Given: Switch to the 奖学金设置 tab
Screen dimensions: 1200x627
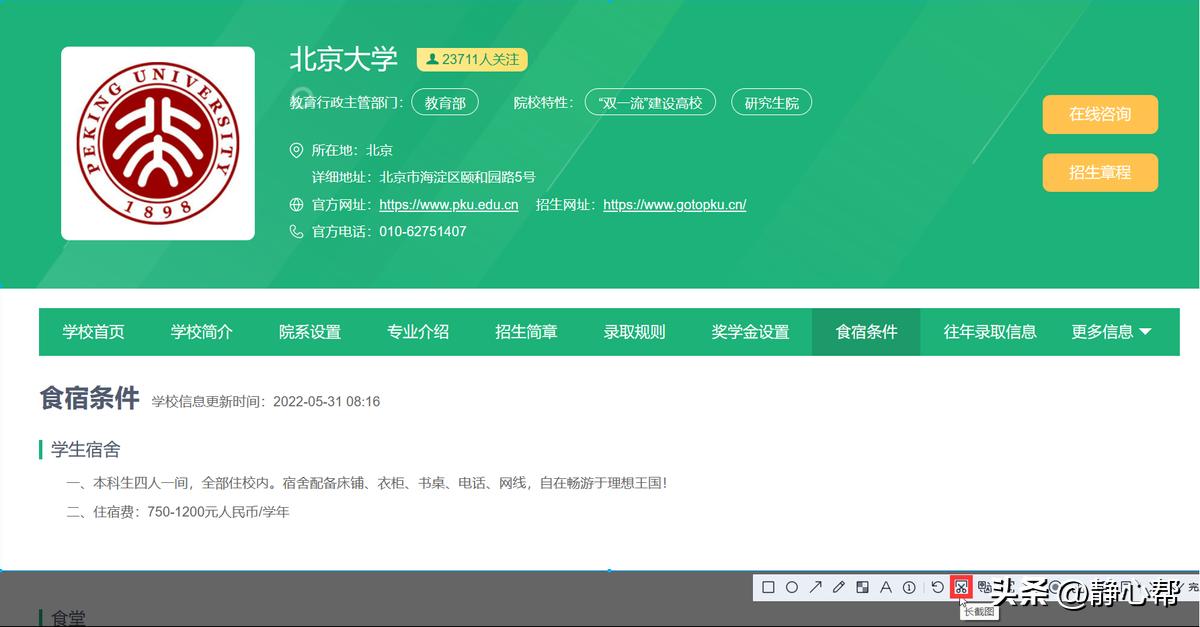Looking at the screenshot, I should pyautogui.click(x=750, y=332).
